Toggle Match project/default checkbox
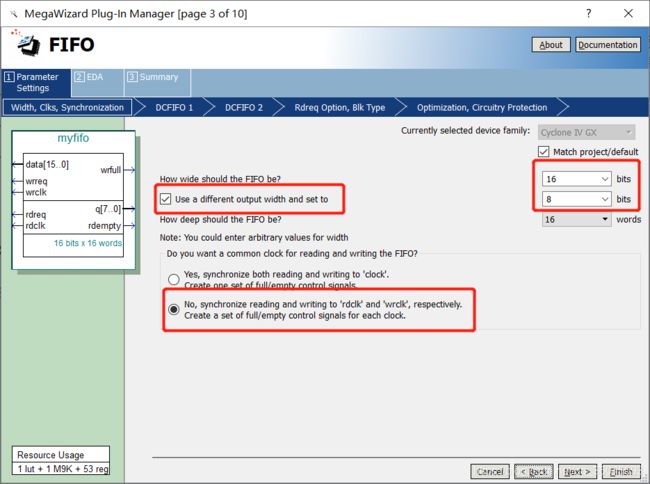This screenshot has height=484, width=650. pyautogui.click(x=543, y=152)
